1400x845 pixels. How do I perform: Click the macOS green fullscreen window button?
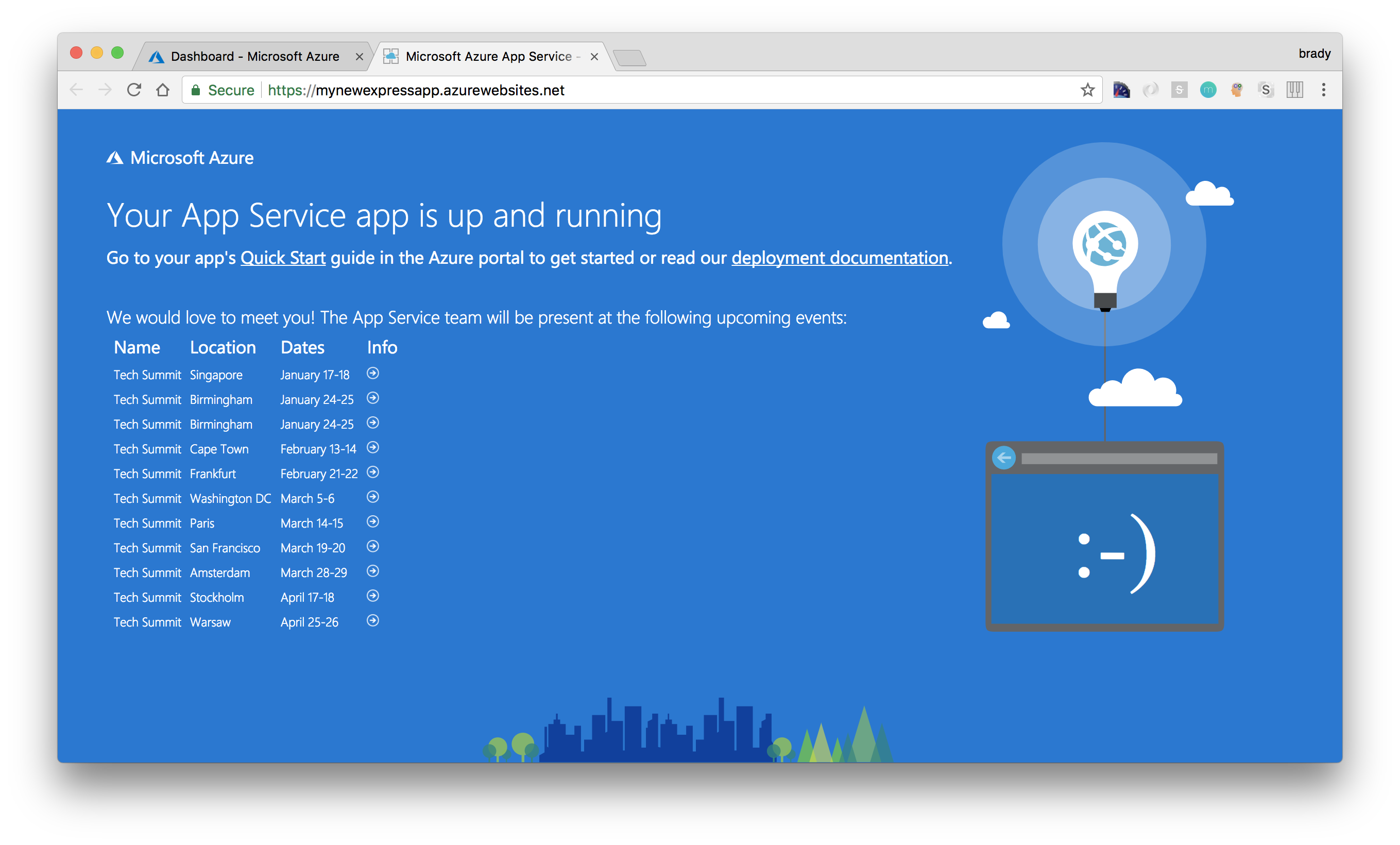[117, 53]
